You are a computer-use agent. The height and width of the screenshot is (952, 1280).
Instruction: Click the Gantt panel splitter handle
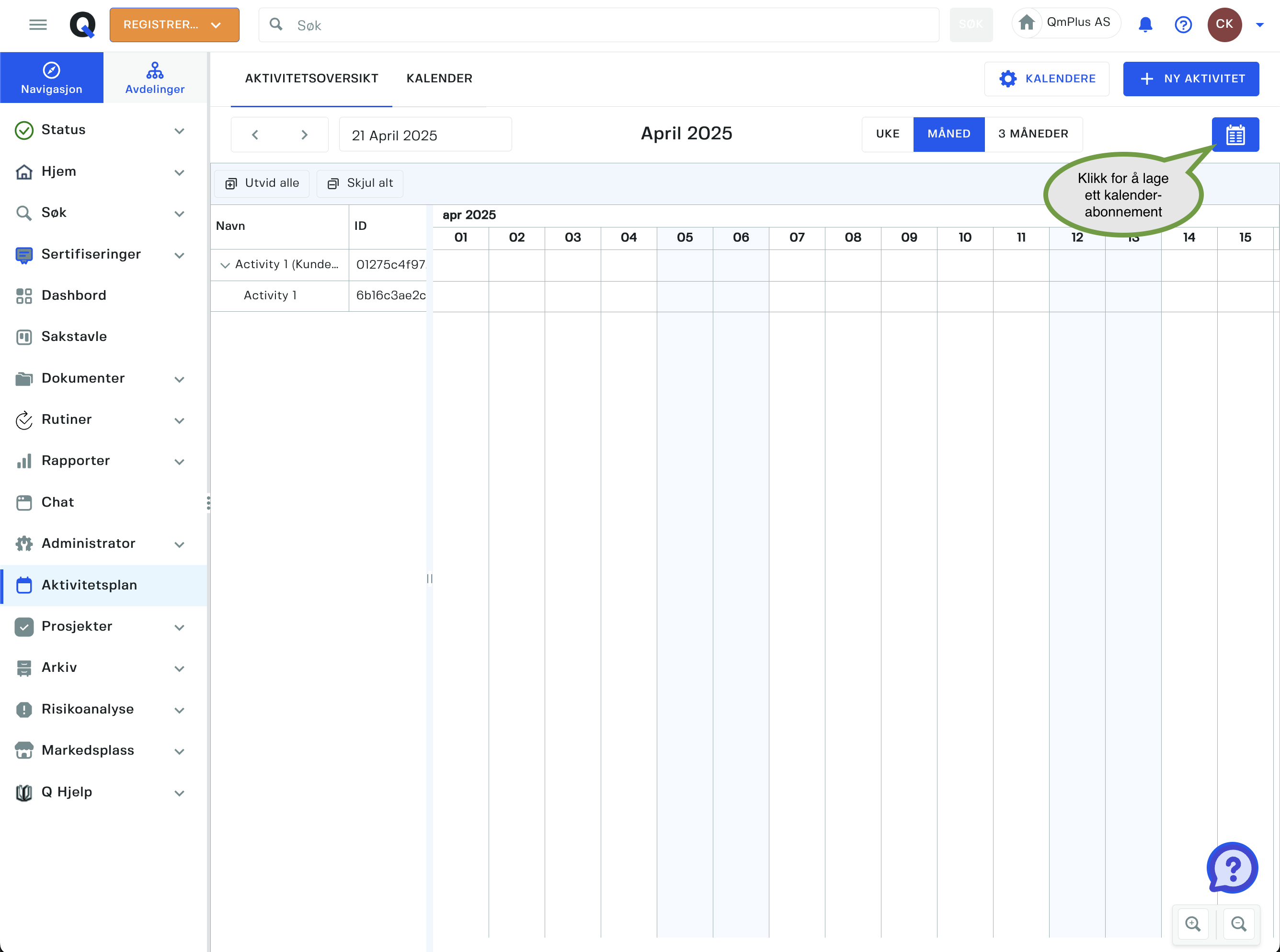tap(429, 578)
